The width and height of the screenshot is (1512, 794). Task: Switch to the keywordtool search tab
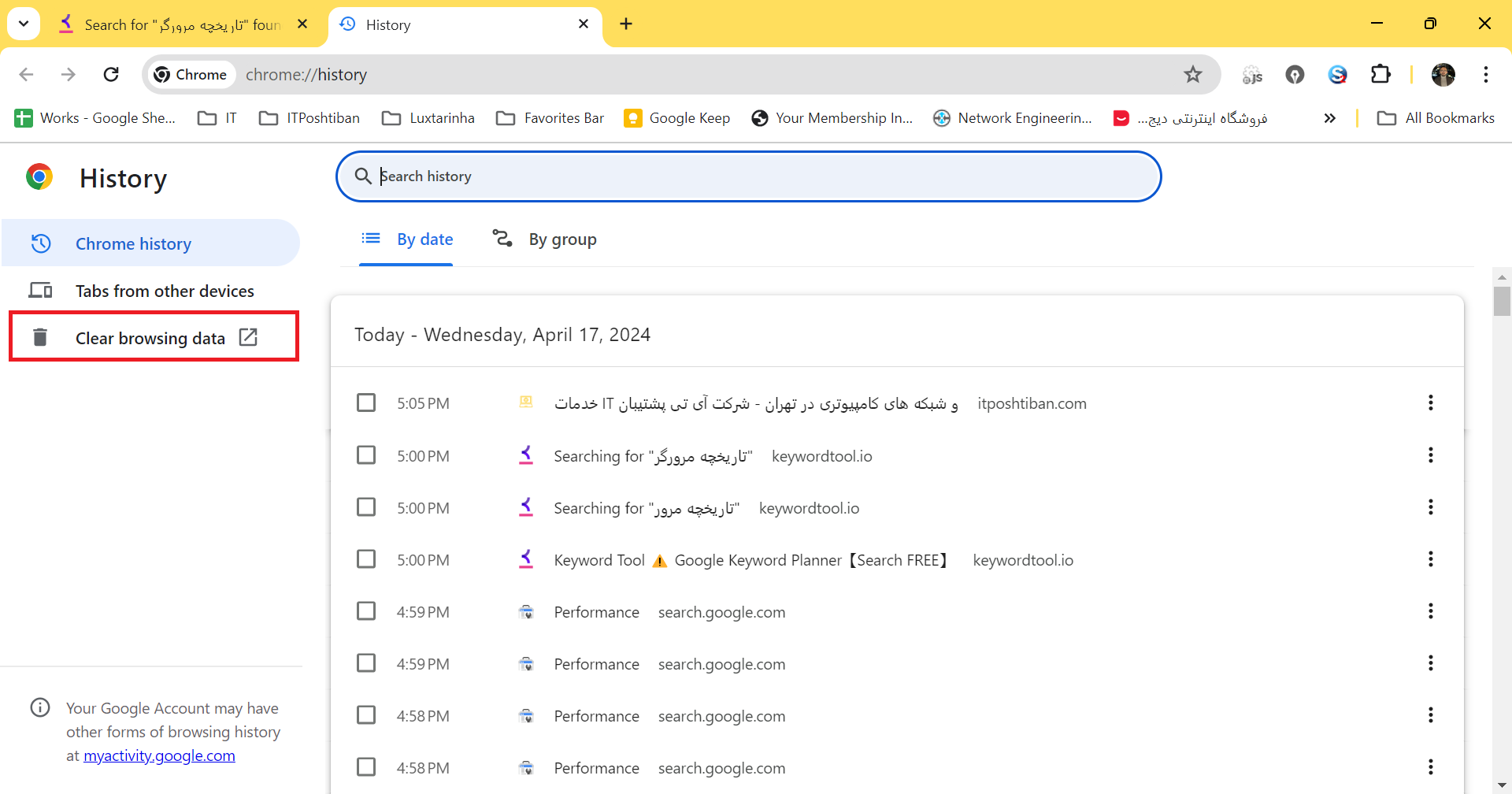(x=183, y=24)
